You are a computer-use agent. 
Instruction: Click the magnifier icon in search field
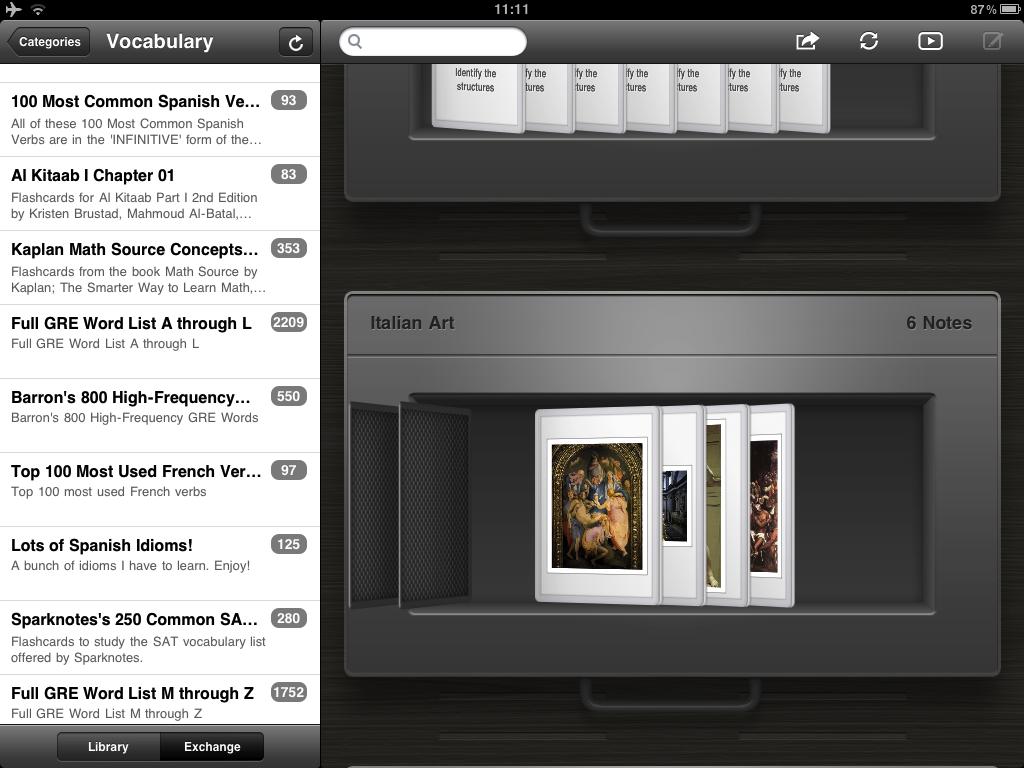[355, 41]
